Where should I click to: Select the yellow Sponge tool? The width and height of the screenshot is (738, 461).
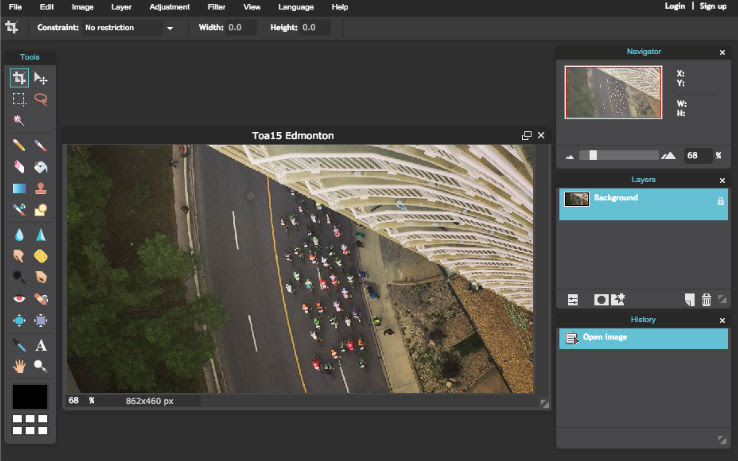40,256
